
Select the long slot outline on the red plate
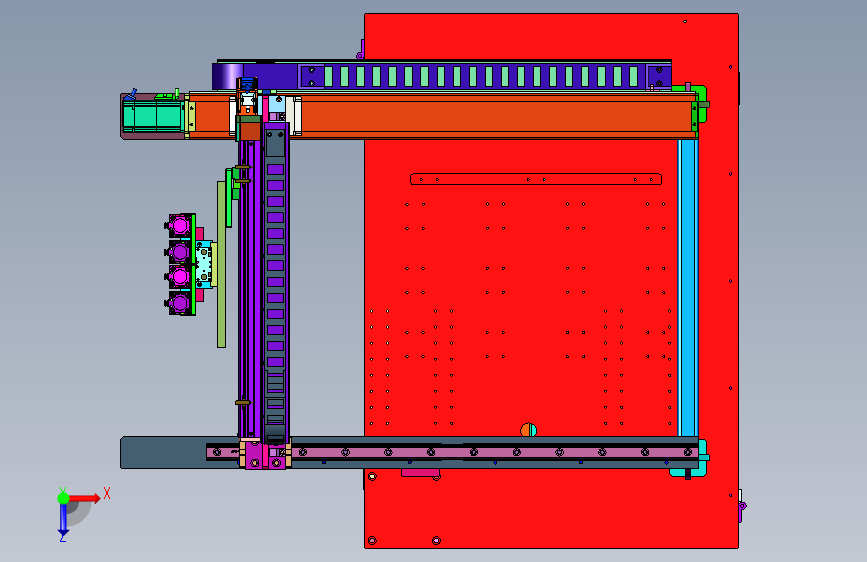pyautogui.click(x=536, y=179)
